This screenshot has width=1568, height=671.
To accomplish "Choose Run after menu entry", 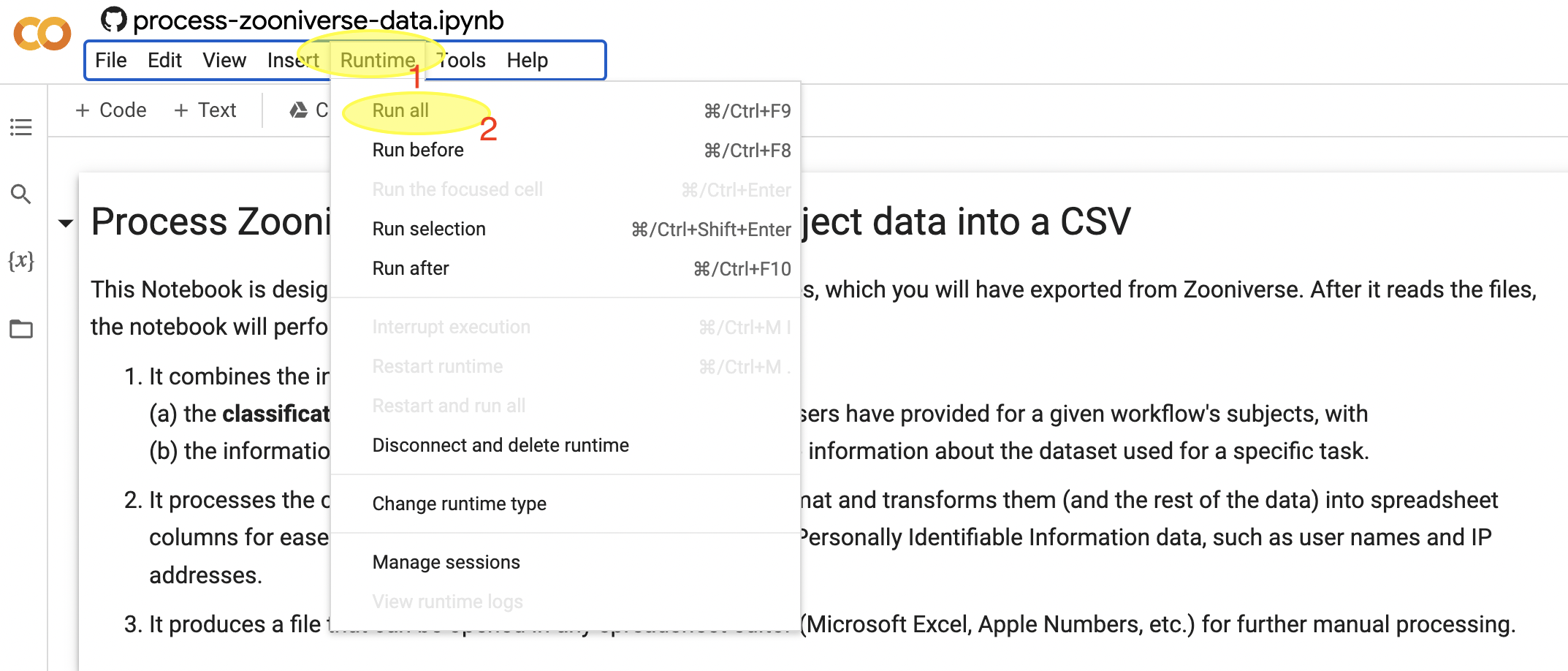I will (x=566, y=268).
